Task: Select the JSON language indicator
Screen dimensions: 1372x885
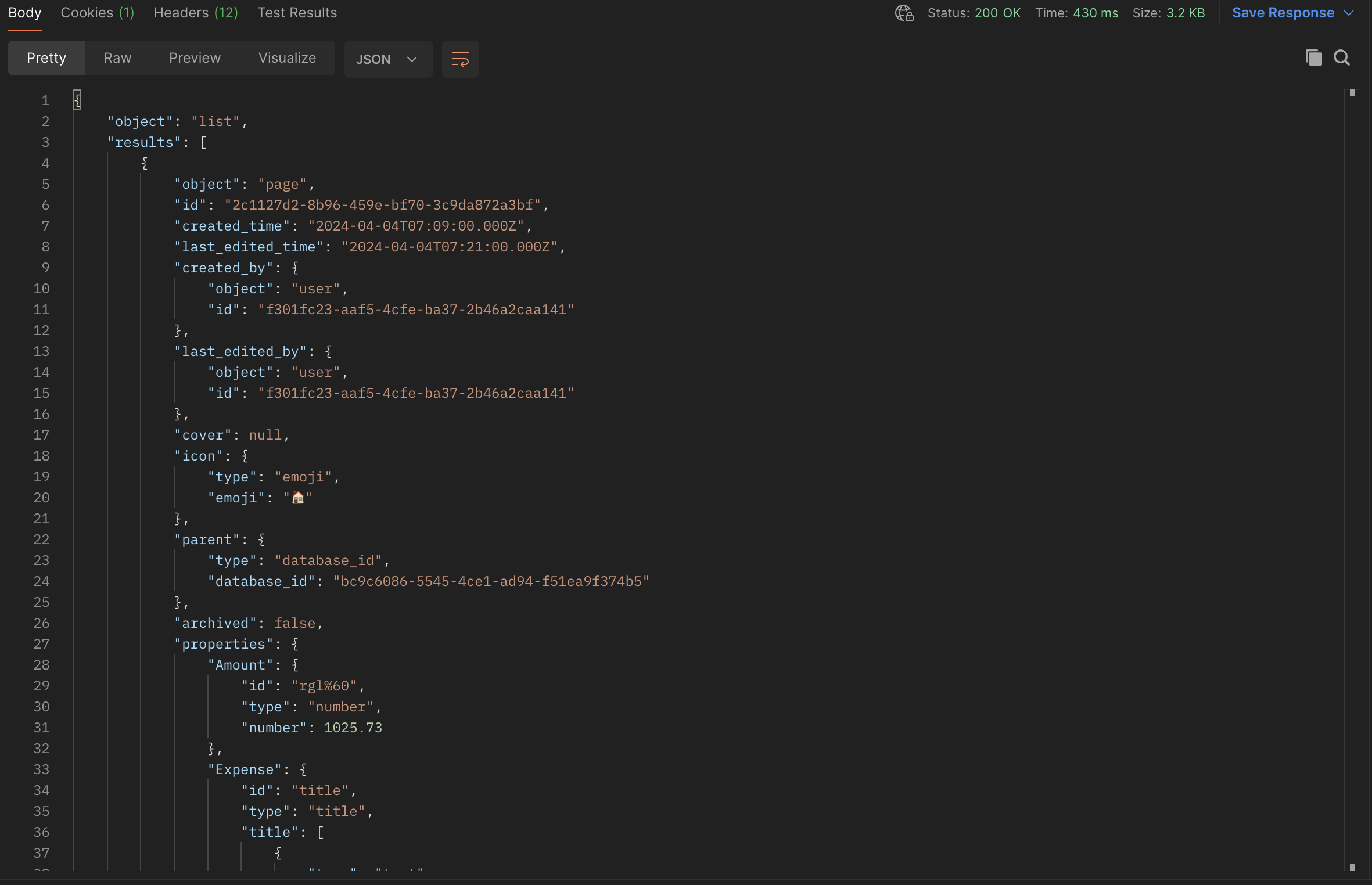Action: pos(373,59)
